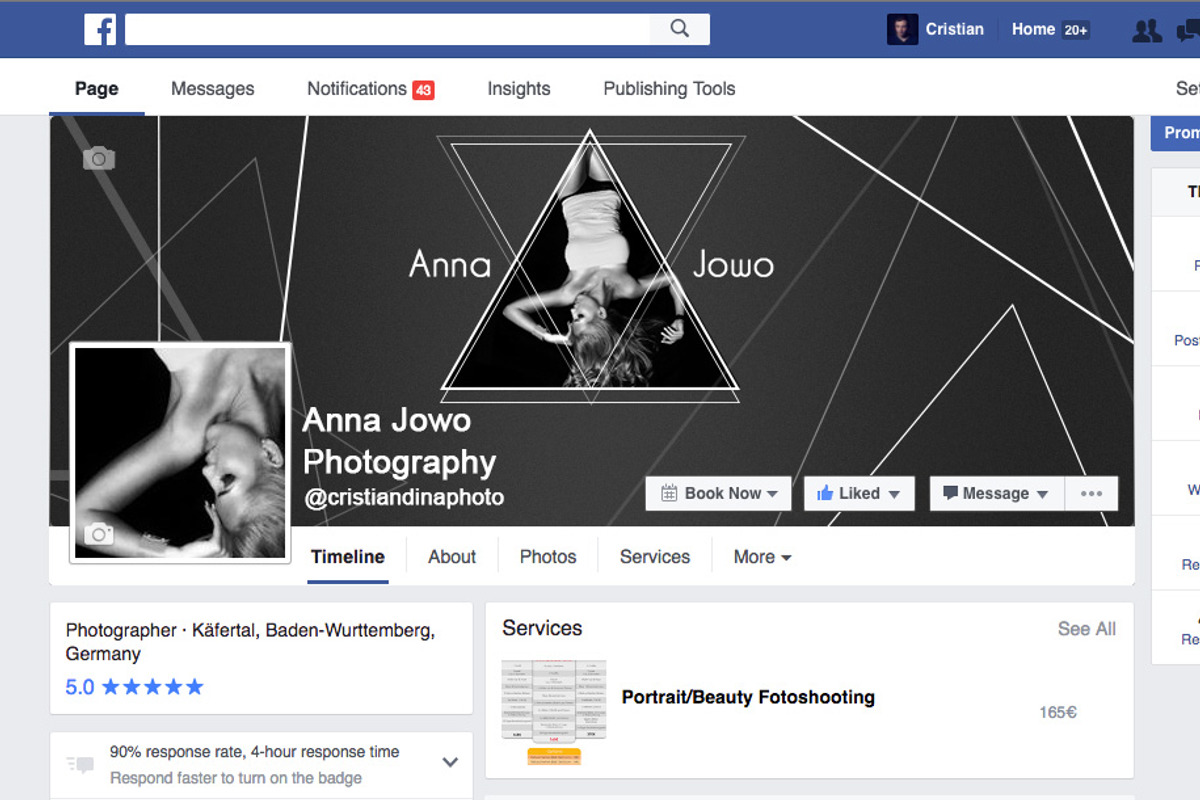Image resolution: width=1200 pixels, height=800 pixels.
Task: Click the three-dots more options button
Action: [x=1091, y=493]
